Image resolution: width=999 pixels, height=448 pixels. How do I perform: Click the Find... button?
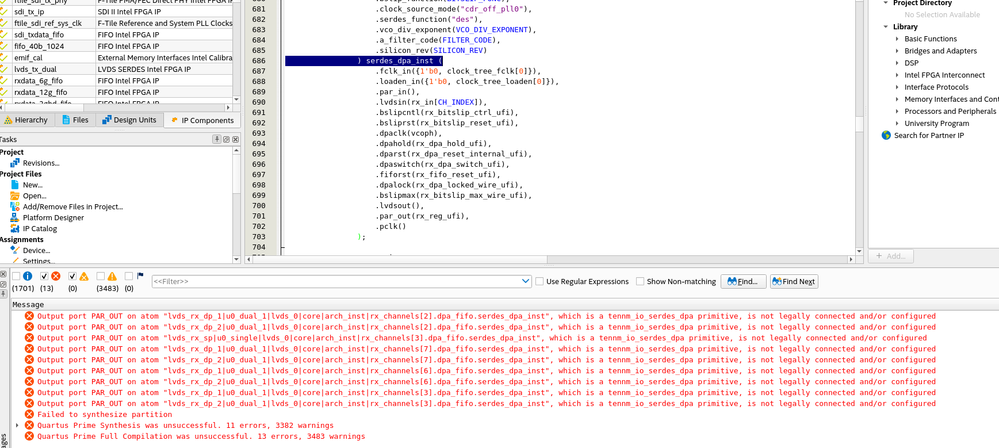tap(744, 281)
